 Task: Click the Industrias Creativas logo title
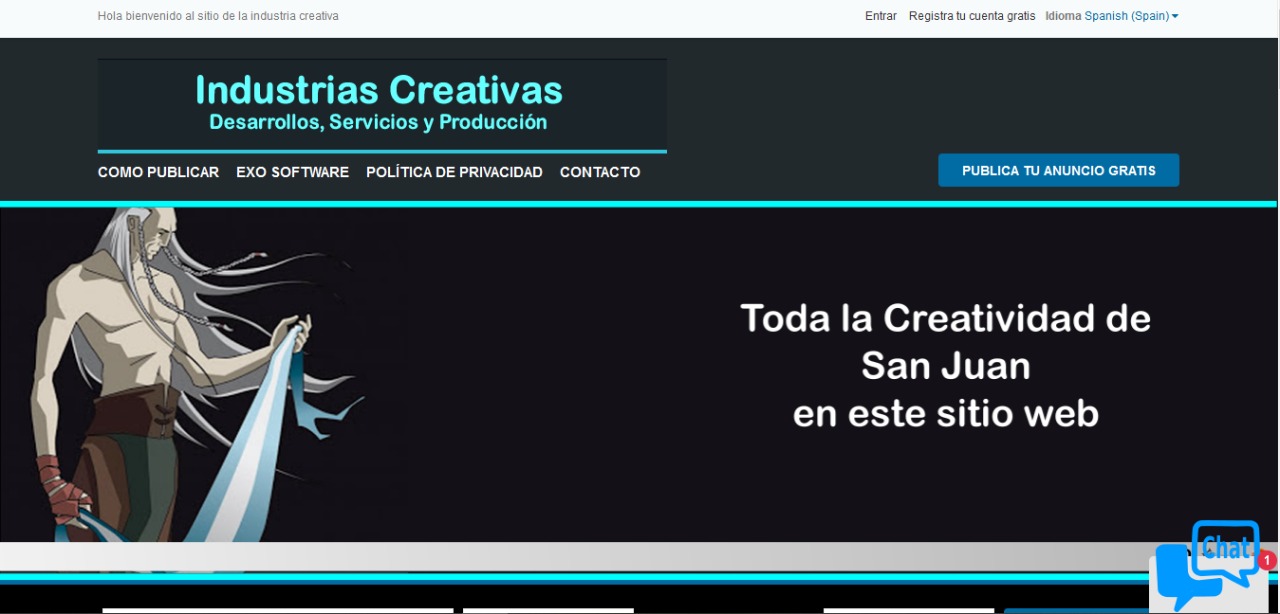[x=379, y=90]
